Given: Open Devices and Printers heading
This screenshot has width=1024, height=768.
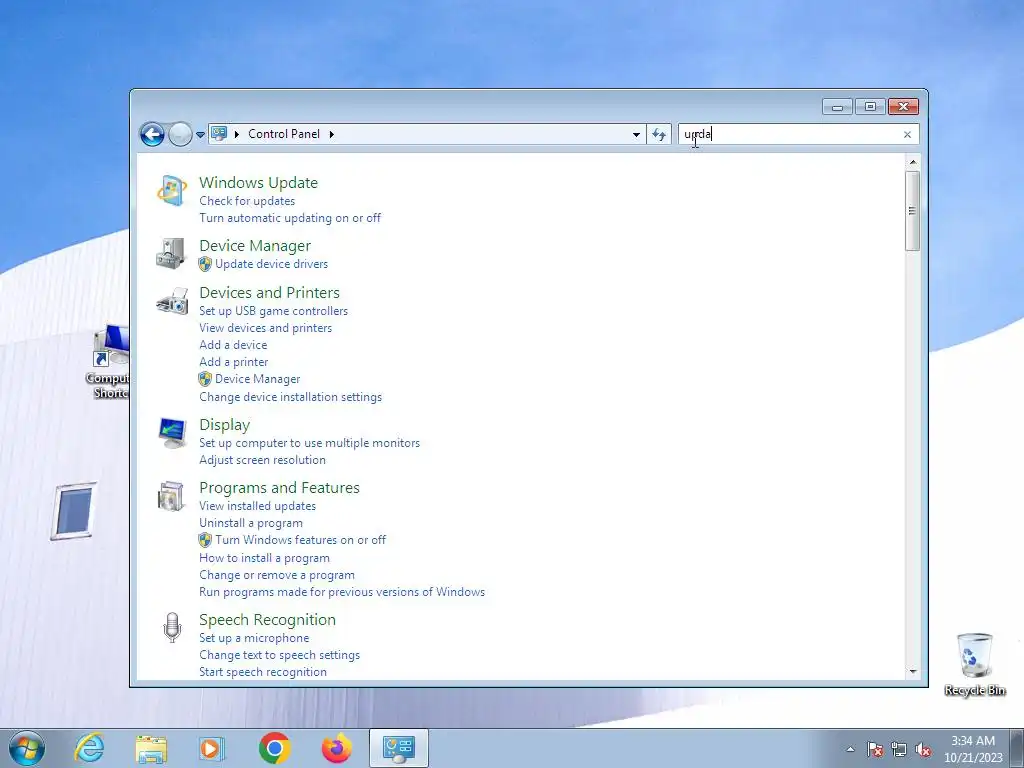Looking at the screenshot, I should pyautogui.click(x=270, y=293).
